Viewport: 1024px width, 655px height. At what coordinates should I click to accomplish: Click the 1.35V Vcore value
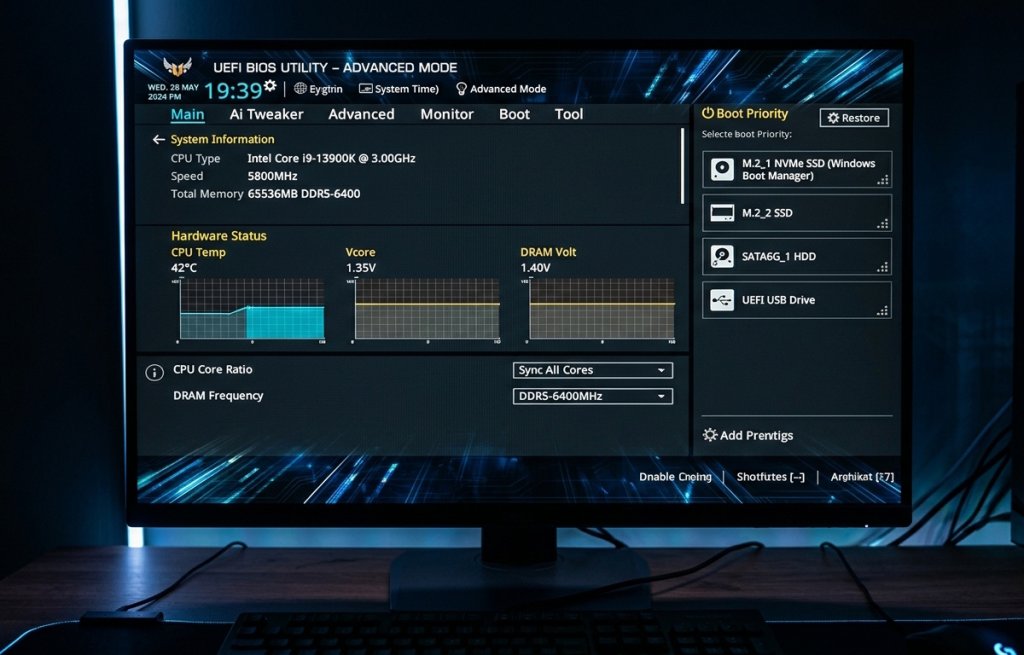360,268
